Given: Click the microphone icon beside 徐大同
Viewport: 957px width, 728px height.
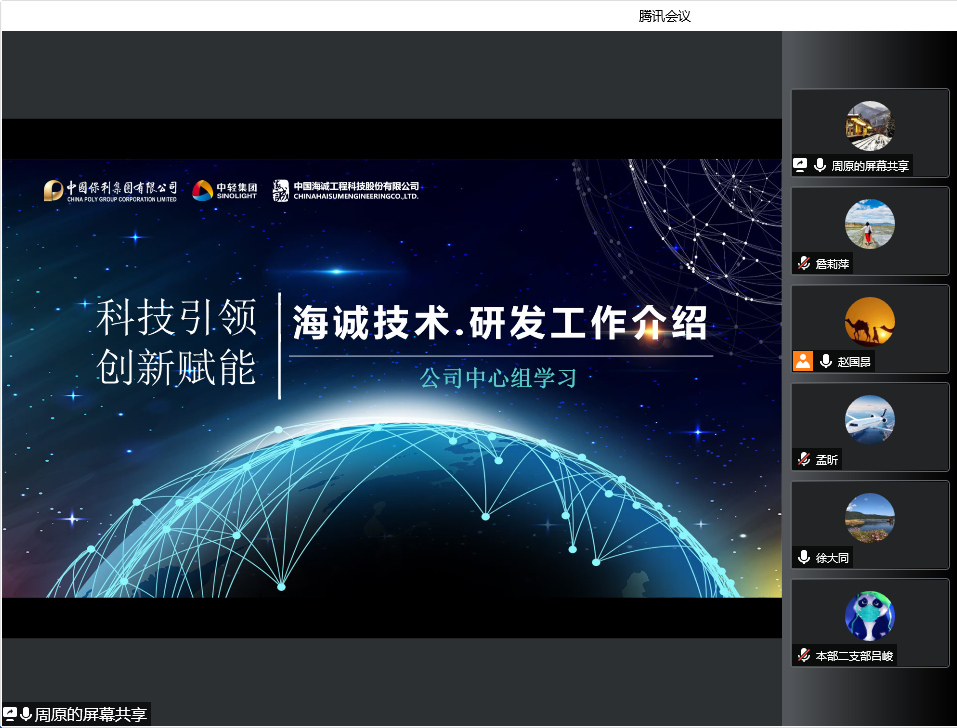Looking at the screenshot, I should pyautogui.click(x=804, y=558).
